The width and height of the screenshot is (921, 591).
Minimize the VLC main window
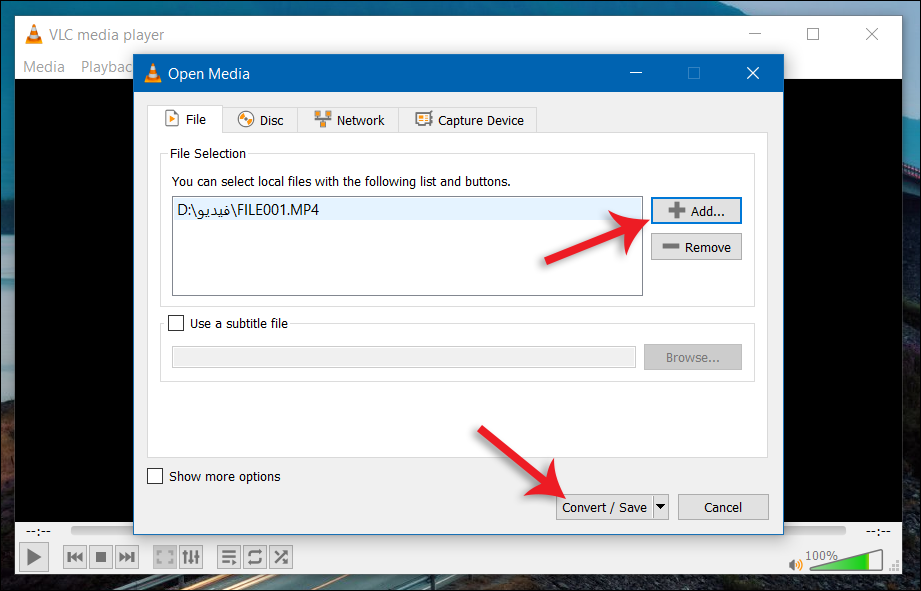point(755,34)
